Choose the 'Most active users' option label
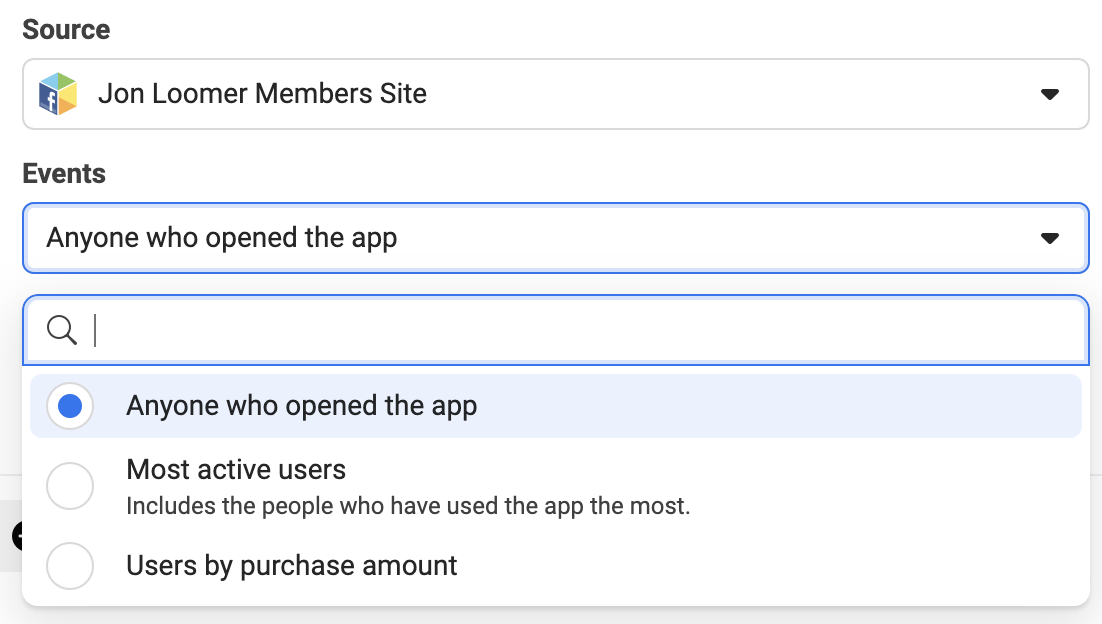The height and width of the screenshot is (624, 1102). 236,469
